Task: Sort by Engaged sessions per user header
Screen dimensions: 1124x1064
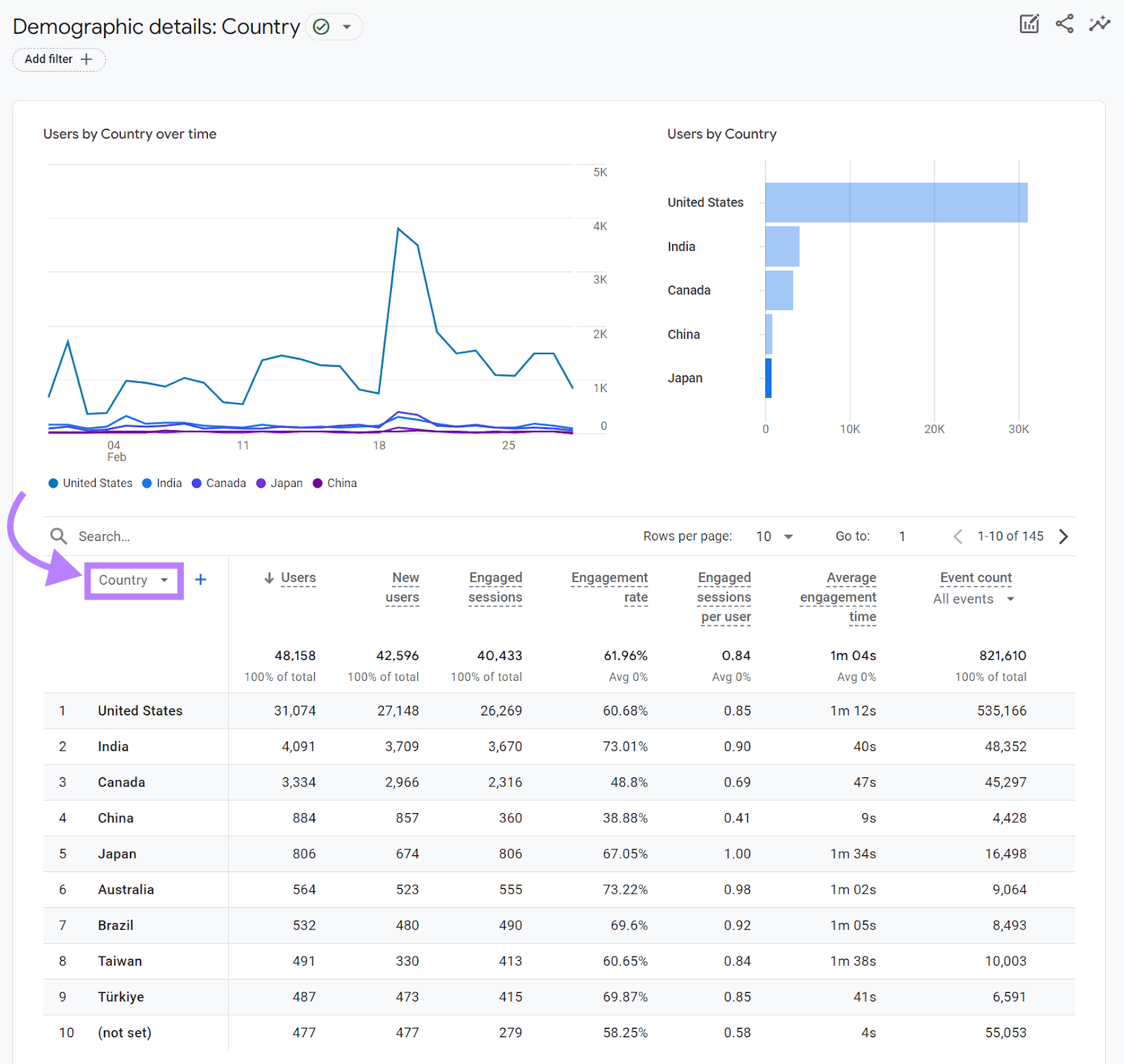Action: click(x=724, y=597)
